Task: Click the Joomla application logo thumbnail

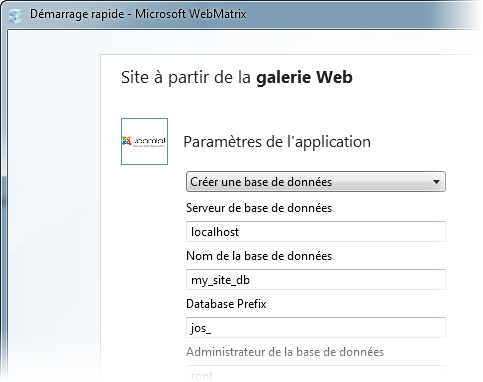Action: coord(144,141)
